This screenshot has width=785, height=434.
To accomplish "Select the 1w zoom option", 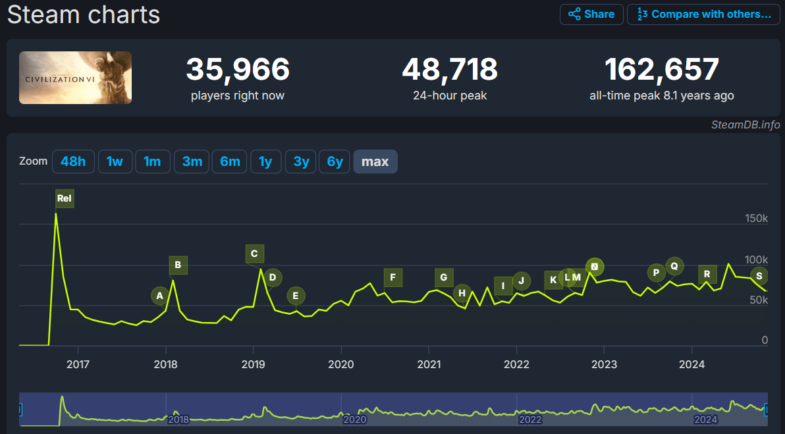I will 115,162.
